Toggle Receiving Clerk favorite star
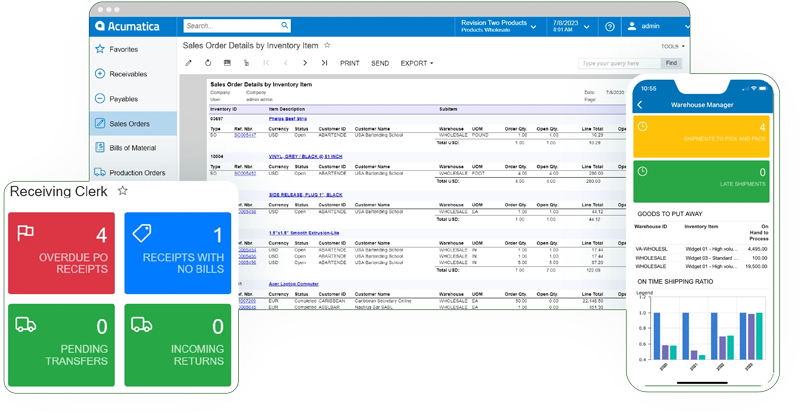 (122, 191)
